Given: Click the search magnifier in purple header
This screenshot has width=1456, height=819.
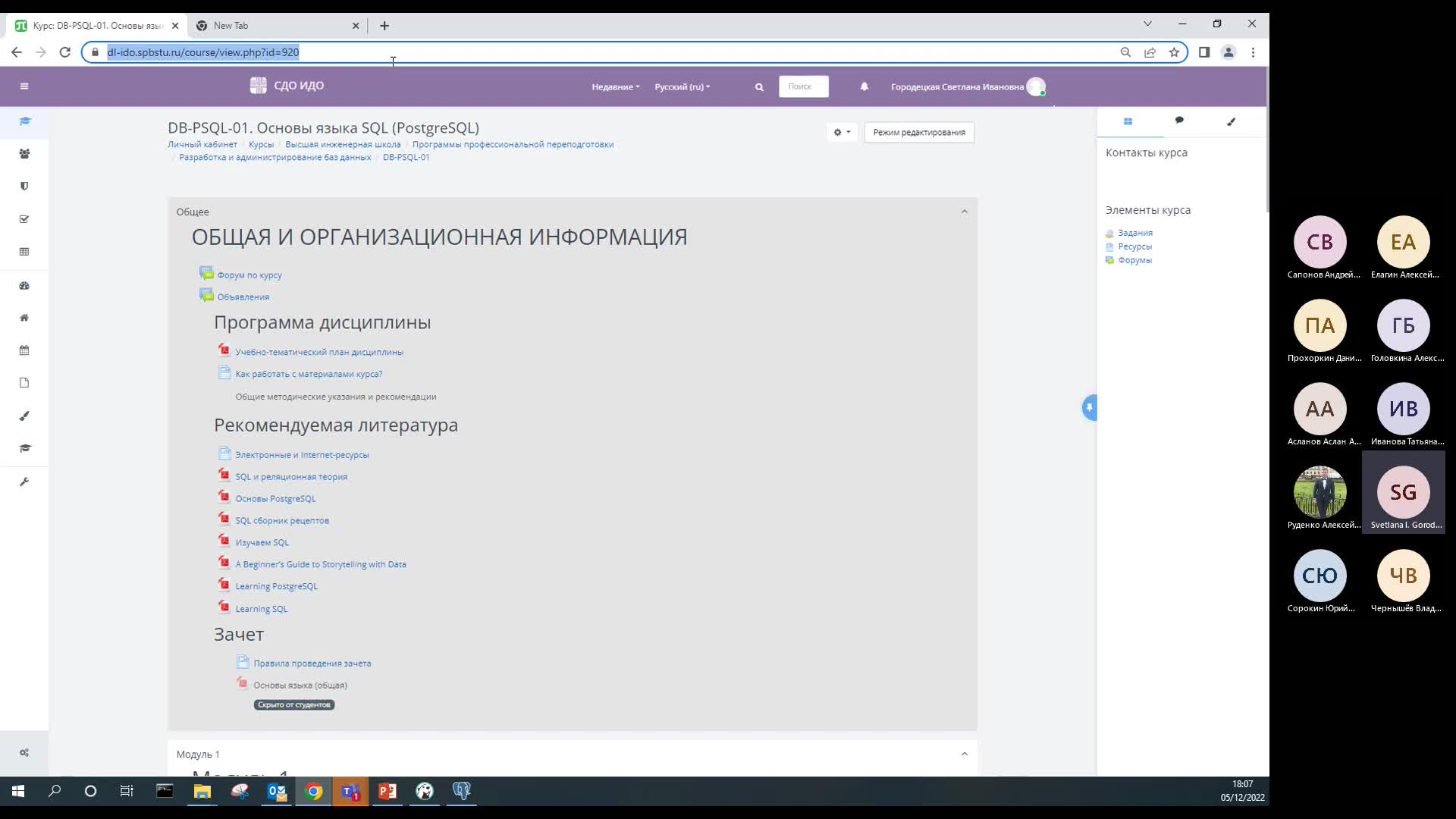Looking at the screenshot, I should tap(759, 87).
